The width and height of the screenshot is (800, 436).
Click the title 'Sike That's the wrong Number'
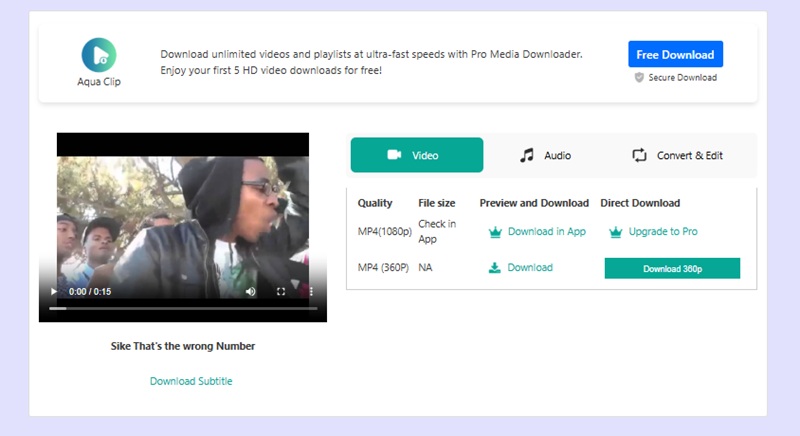pos(183,346)
